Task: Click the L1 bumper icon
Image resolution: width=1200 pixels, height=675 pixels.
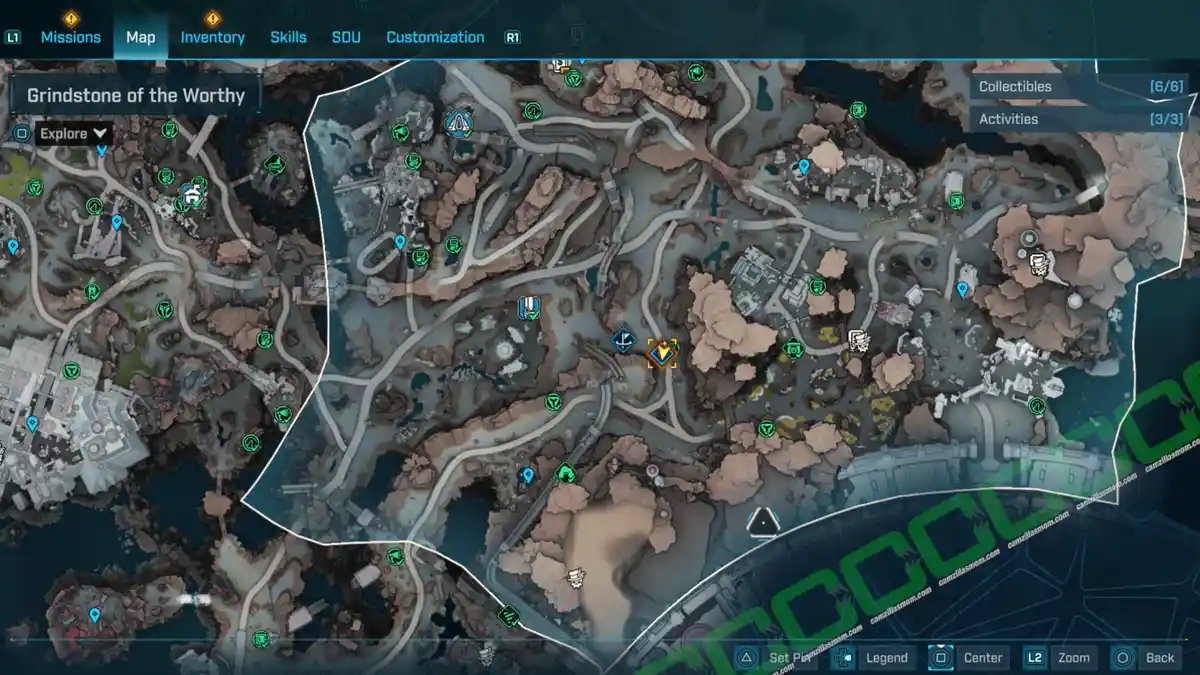Action: coord(13,38)
